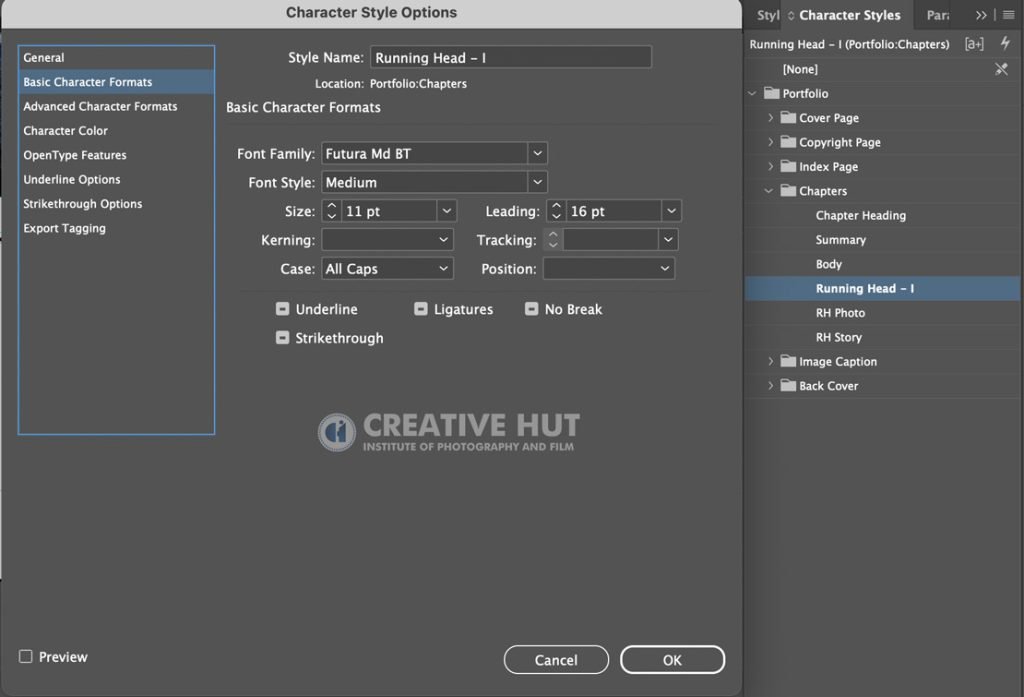The height and width of the screenshot is (697, 1024).
Task: Click the Back Cover folder icon
Action: click(788, 385)
